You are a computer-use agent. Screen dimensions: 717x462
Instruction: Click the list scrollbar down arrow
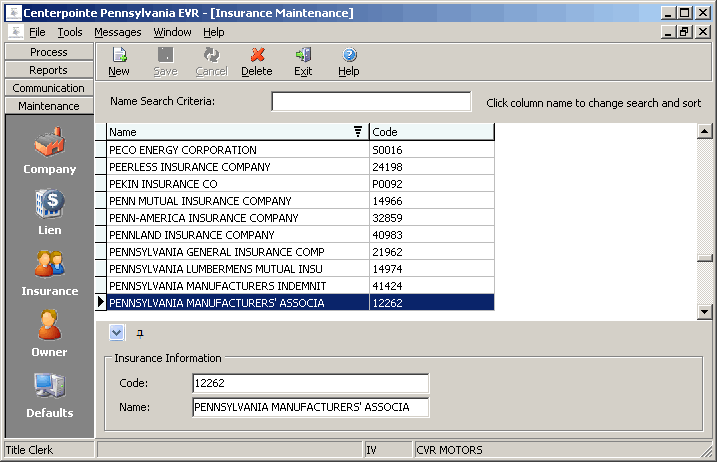705,312
